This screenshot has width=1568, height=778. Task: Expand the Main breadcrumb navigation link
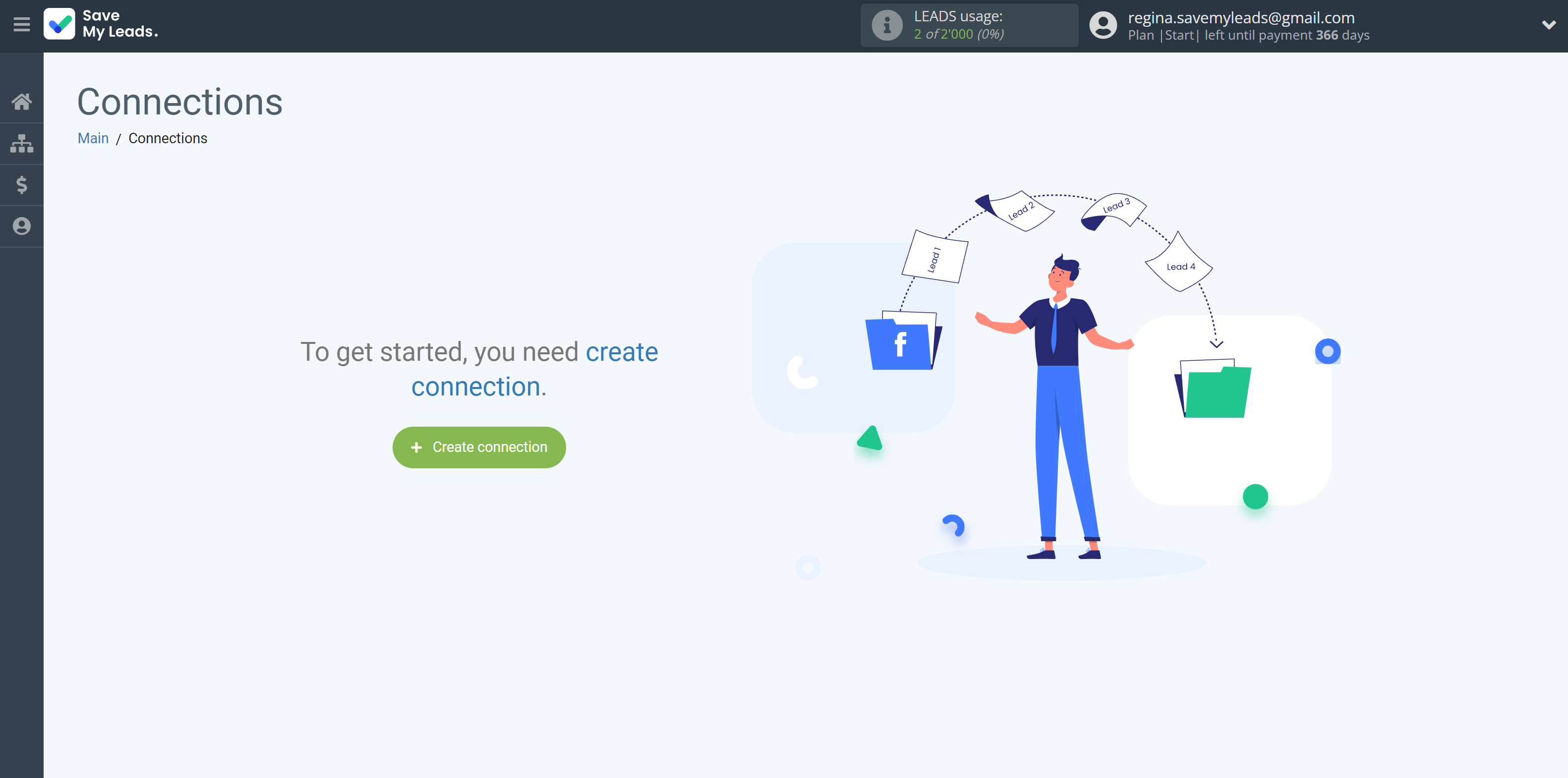click(93, 138)
